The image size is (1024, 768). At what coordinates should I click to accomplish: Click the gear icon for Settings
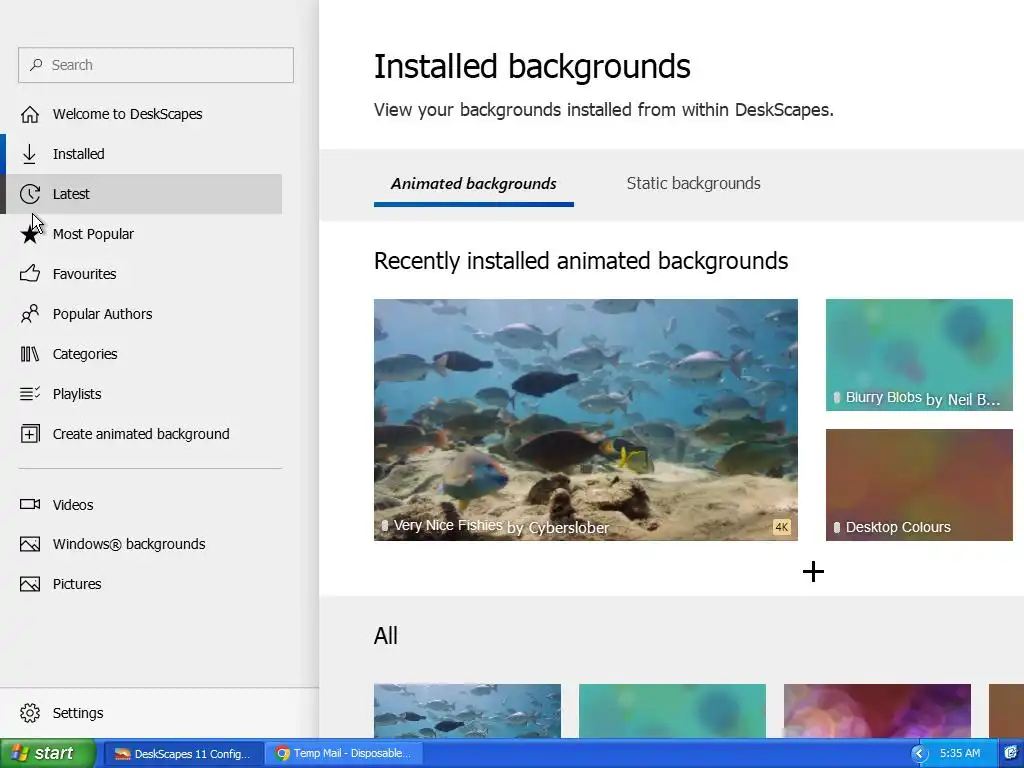point(29,713)
